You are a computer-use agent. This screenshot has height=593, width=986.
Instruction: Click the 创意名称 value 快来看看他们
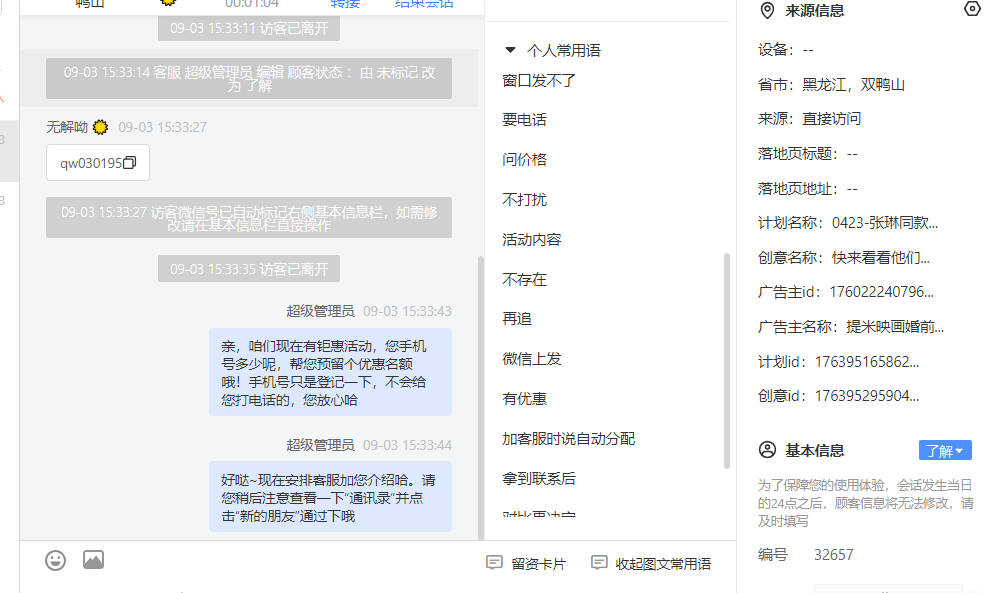(x=880, y=258)
